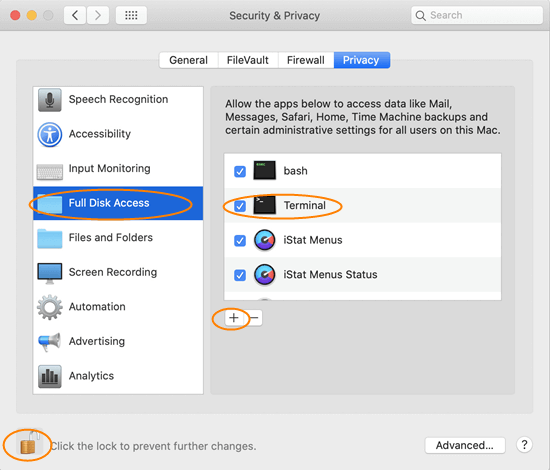550x470 pixels.
Task: Go back with the left chevron
Action: 75,15
